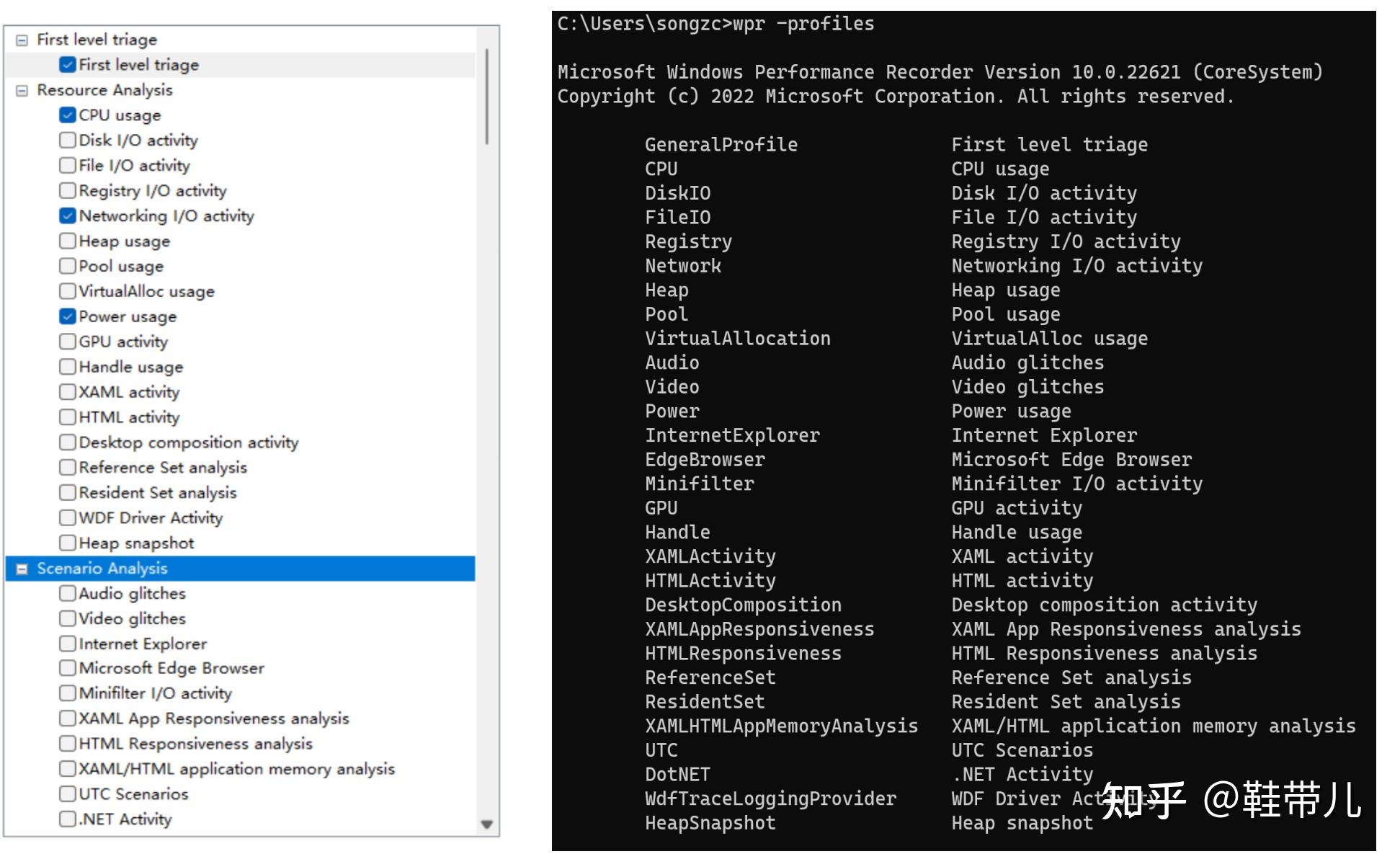The height and width of the screenshot is (859, 1400).
Task: Enable Disk I/O activity profile
Action: pos(68,141)
